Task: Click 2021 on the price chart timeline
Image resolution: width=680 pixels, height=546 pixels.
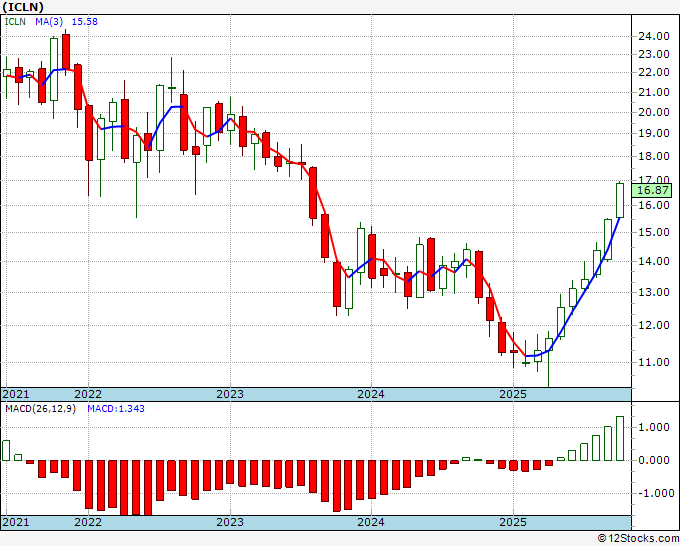Action: point(16,394)
